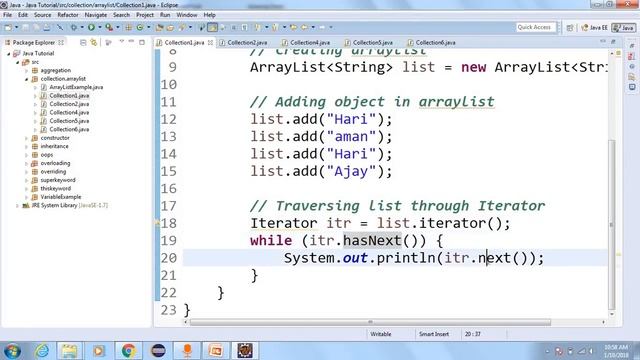The height and width of the screenshot is (360, 640).
Task: Open the Refactor menu
Action: (68, 15)
